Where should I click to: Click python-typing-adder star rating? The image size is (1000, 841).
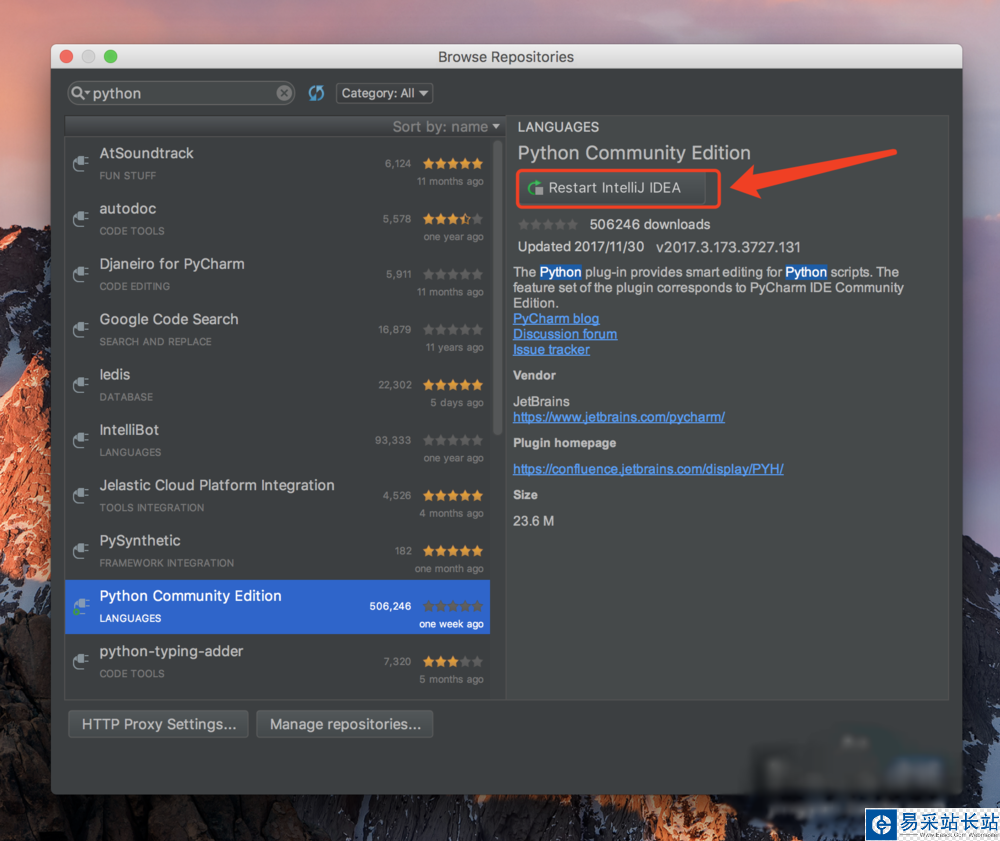tap(453, 662)
